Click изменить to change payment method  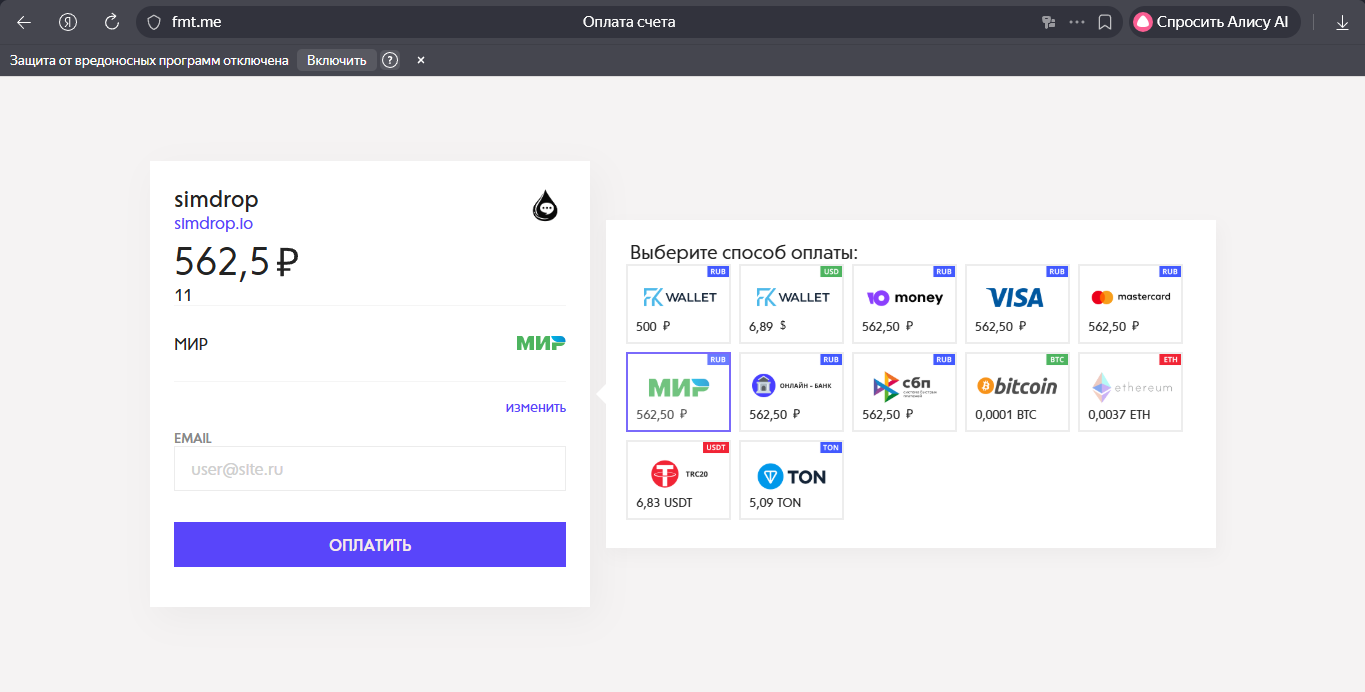coord(534,407)
